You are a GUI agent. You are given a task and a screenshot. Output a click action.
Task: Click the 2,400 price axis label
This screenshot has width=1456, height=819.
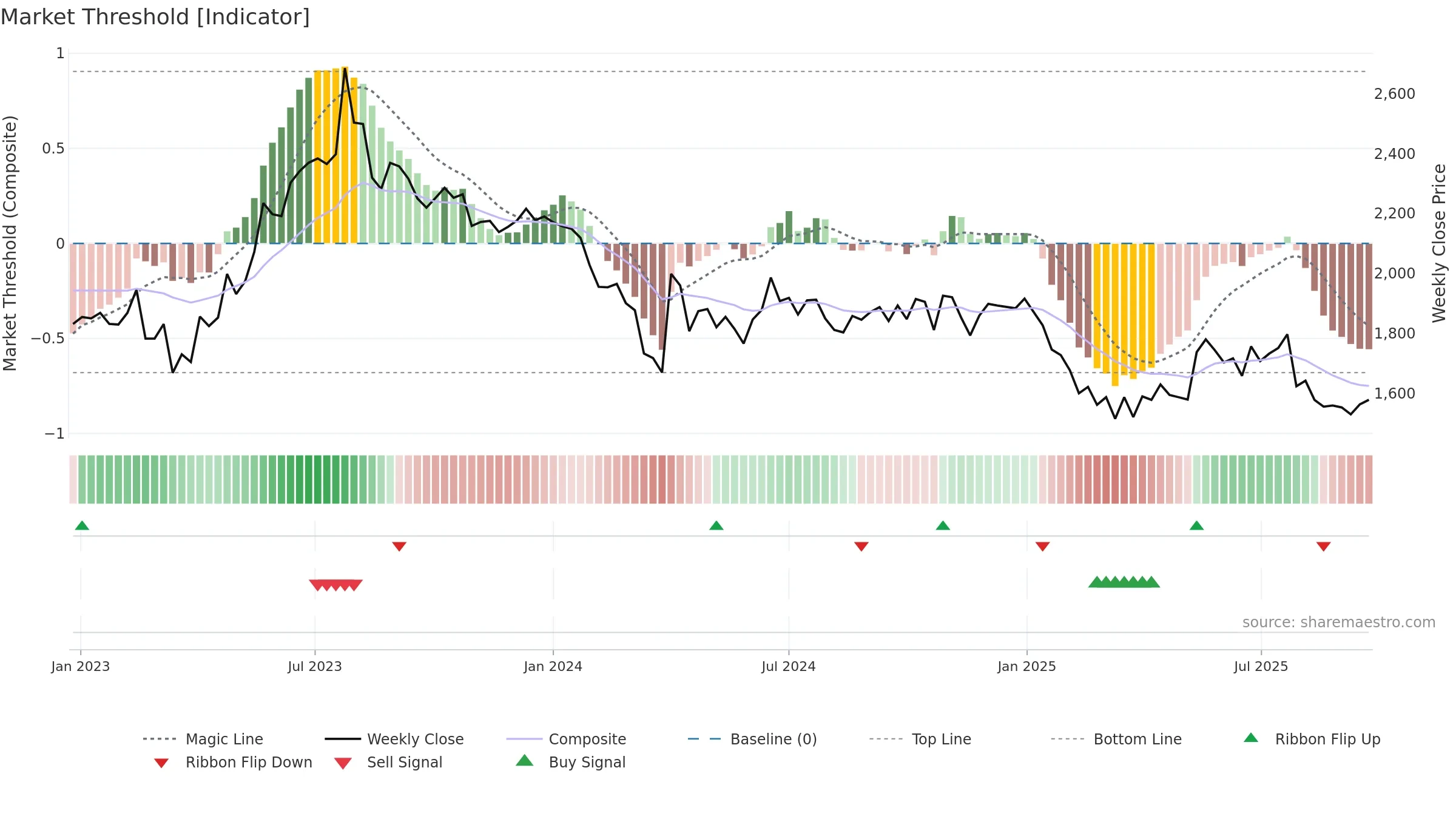click(1395, 154)
